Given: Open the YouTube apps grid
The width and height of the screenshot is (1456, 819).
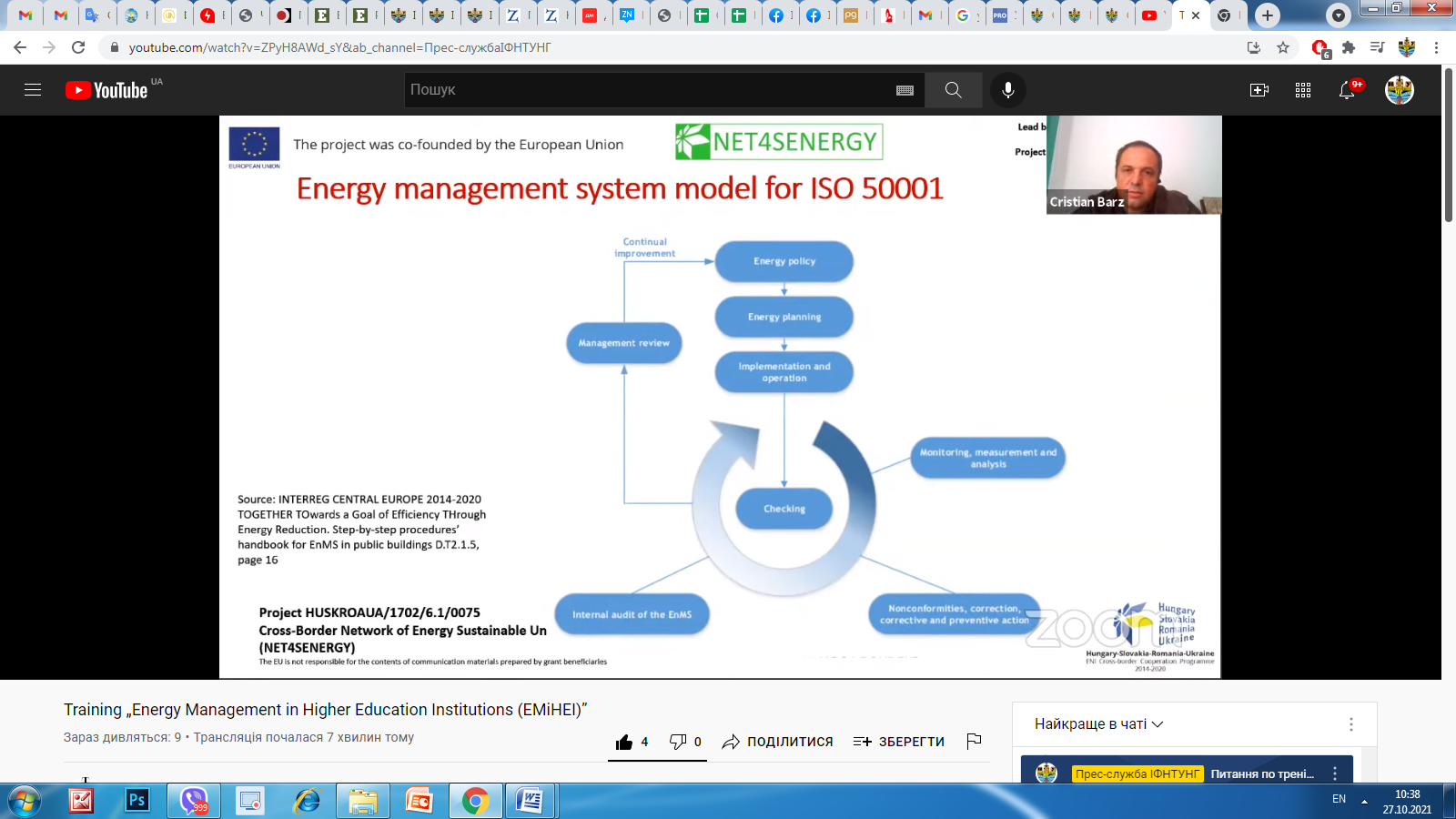Looking at the screenshot, I should 1303,90.
